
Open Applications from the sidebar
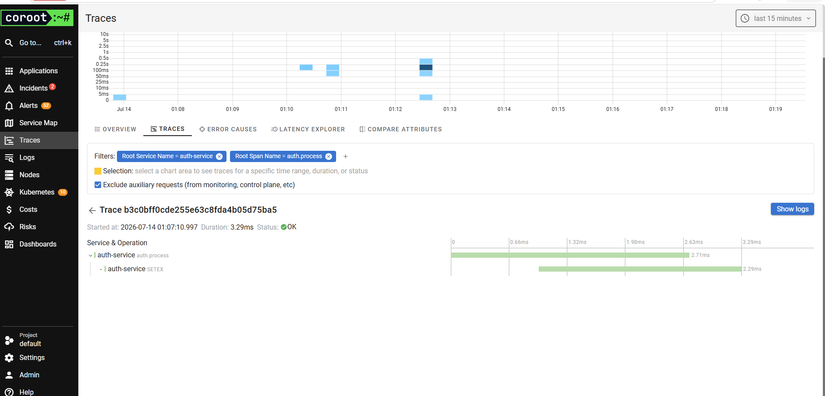(x=38, y=71)
